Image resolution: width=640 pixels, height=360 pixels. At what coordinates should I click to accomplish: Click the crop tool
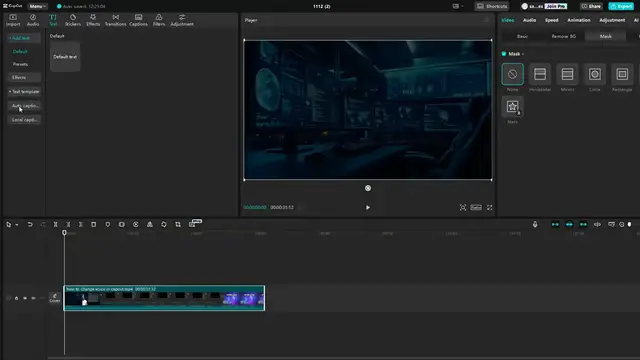(x=178, y=224)
